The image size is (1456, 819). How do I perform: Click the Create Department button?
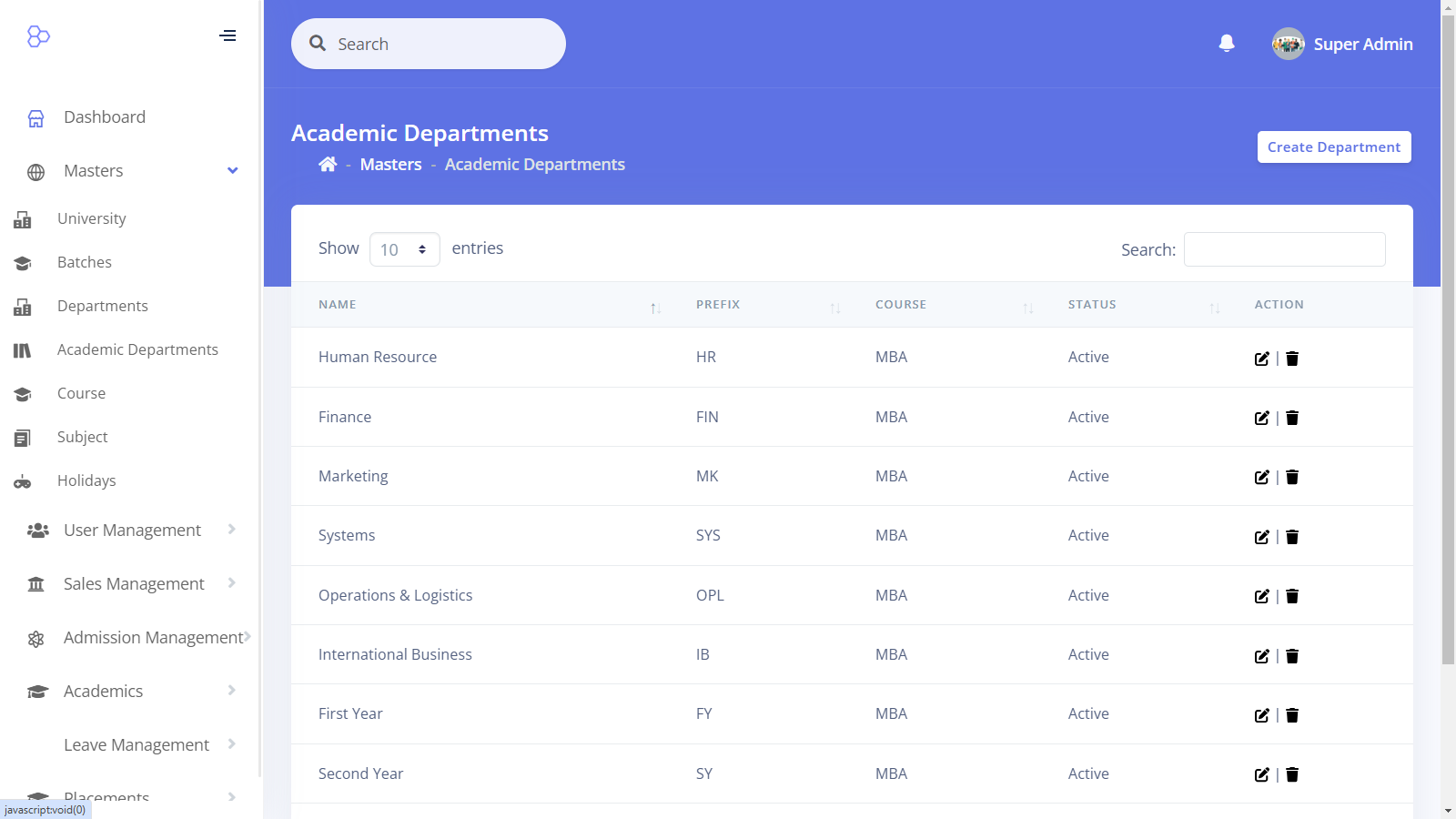click(1333, 147)
